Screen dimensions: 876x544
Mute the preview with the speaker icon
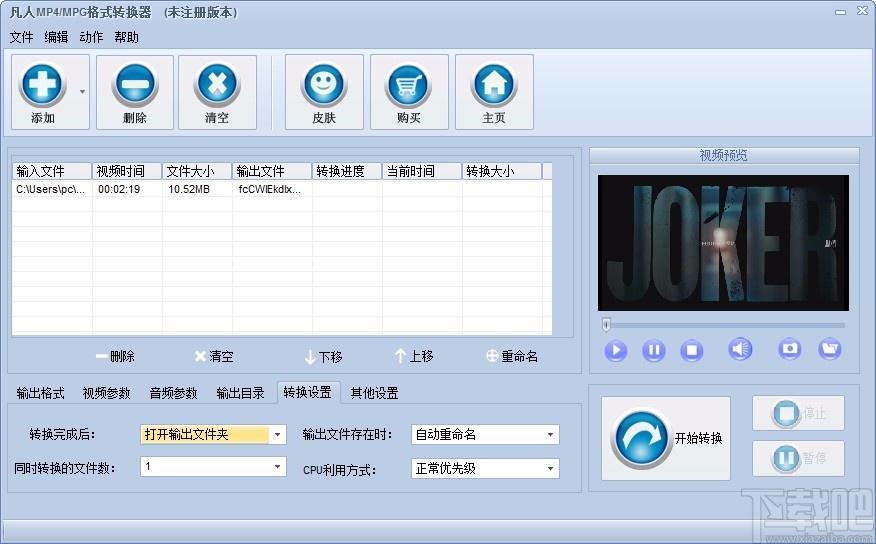(x=740, y=350)
